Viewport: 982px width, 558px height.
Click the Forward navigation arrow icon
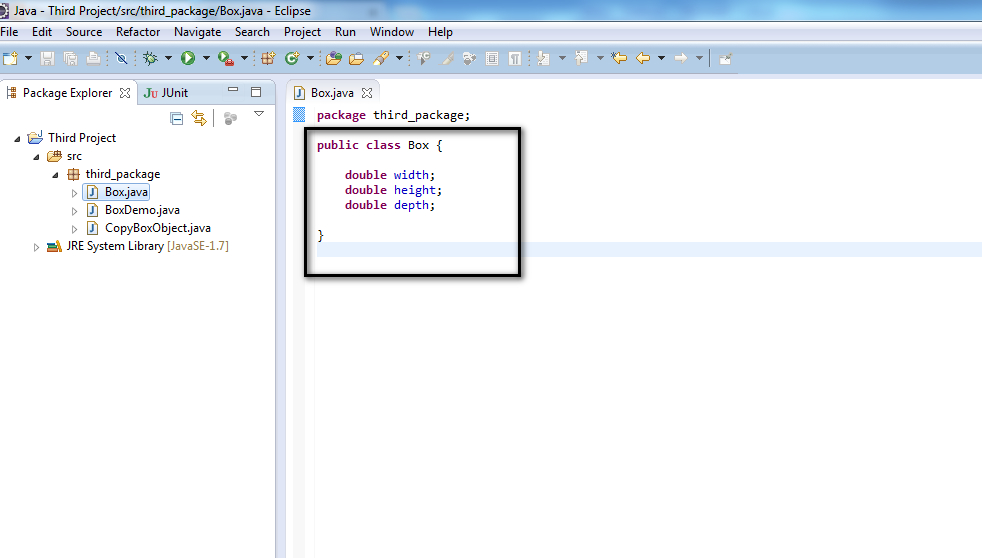681,58
